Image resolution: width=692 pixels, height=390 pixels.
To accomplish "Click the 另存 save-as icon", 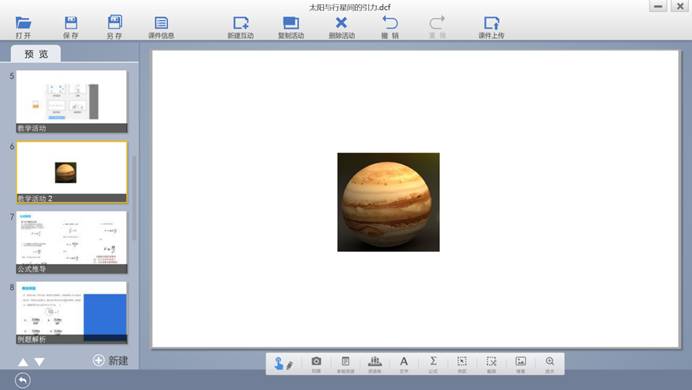I will click(x=115, y=27).
